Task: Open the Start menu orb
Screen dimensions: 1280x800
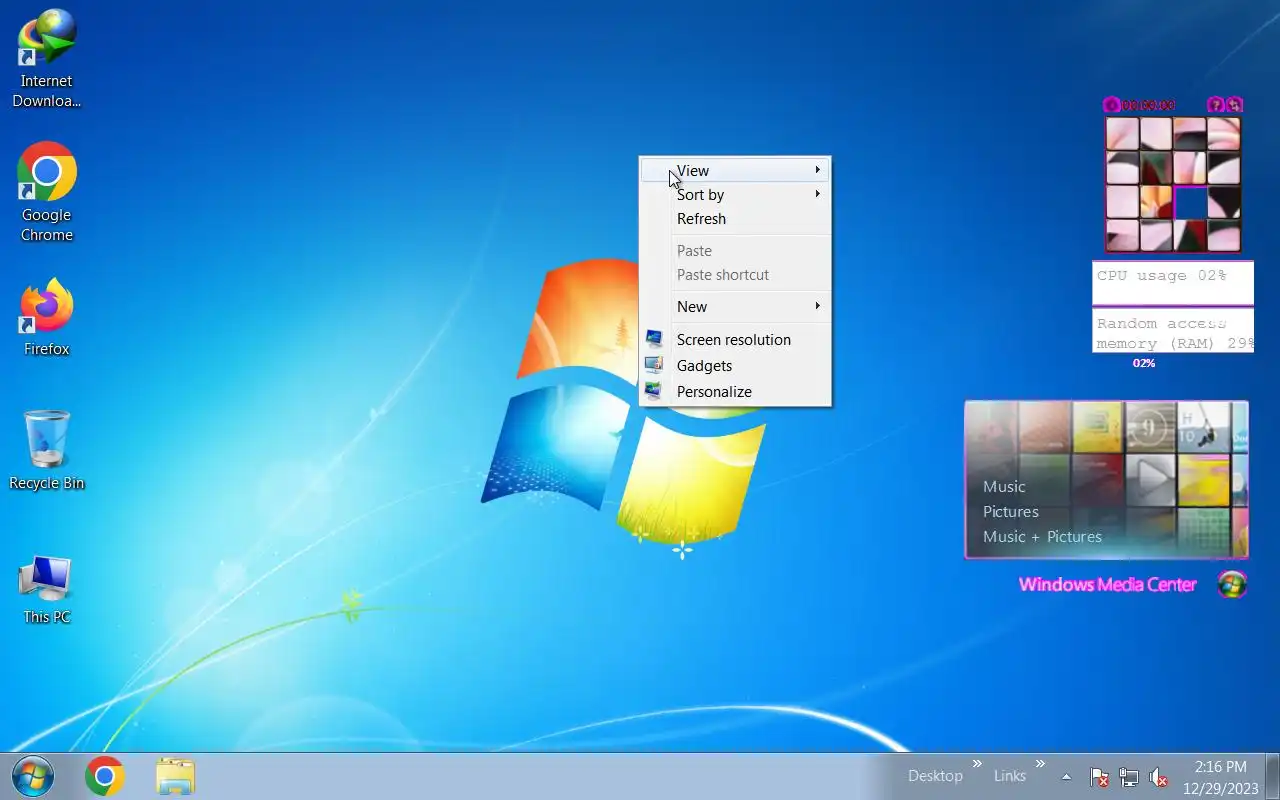Action: click(33, 776)
